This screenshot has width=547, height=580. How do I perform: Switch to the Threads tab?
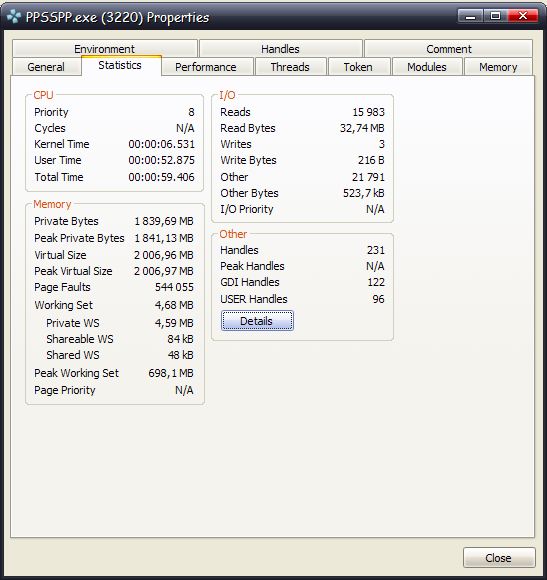click(x=290, y=67)
